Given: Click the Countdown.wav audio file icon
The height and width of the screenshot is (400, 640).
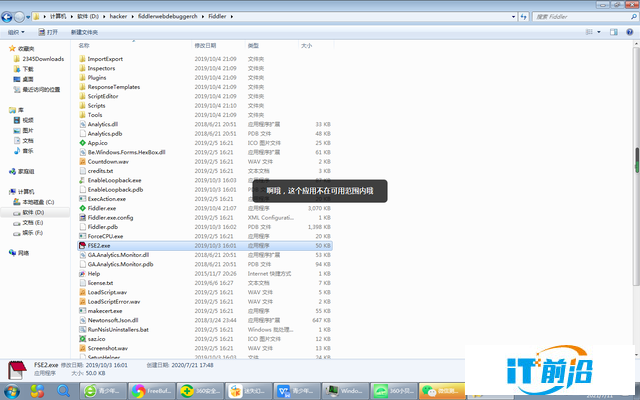Looking at the screenshot, I should (x=82, y=162).
